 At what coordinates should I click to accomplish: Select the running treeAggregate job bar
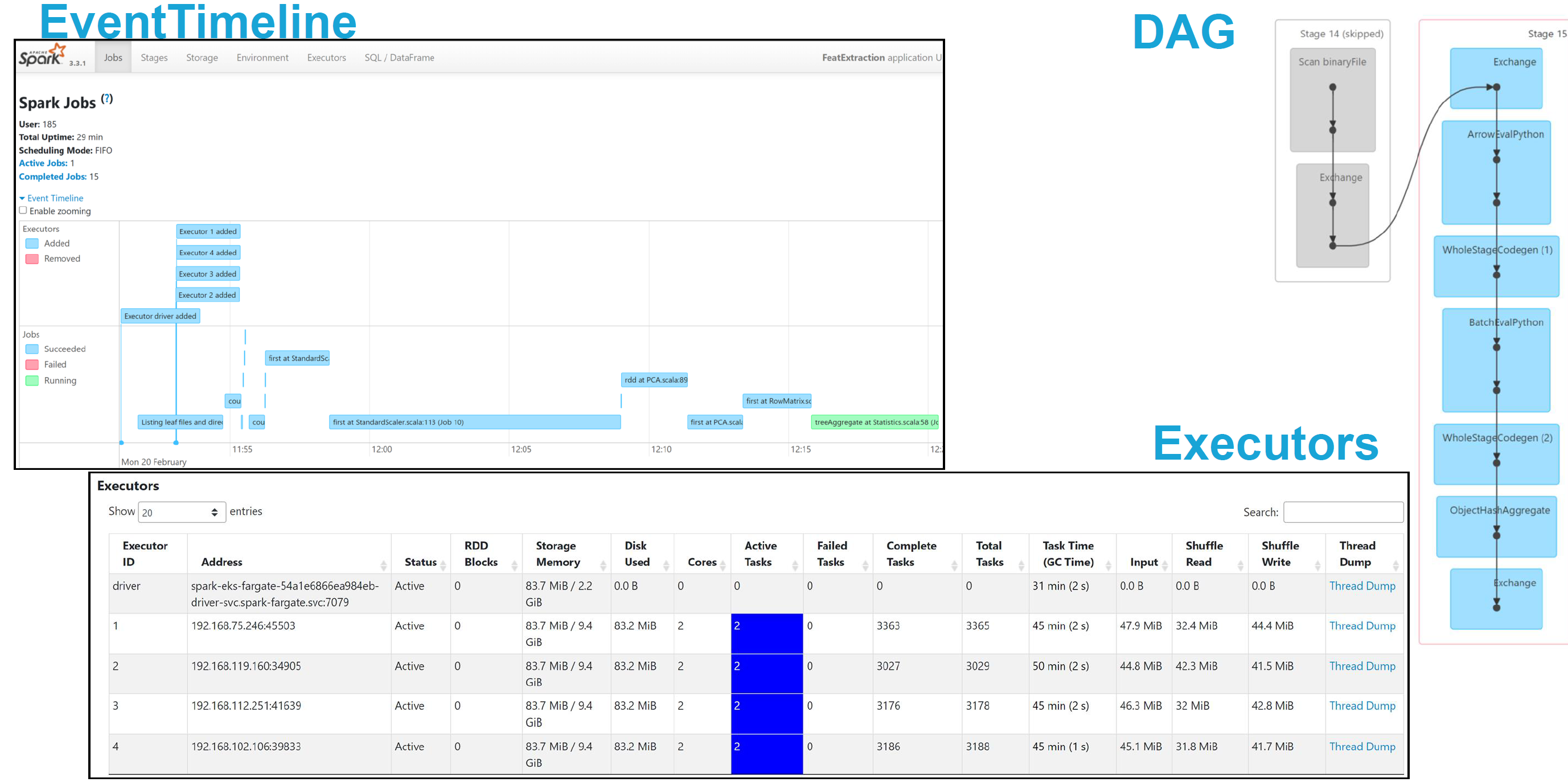pos(875,422)
